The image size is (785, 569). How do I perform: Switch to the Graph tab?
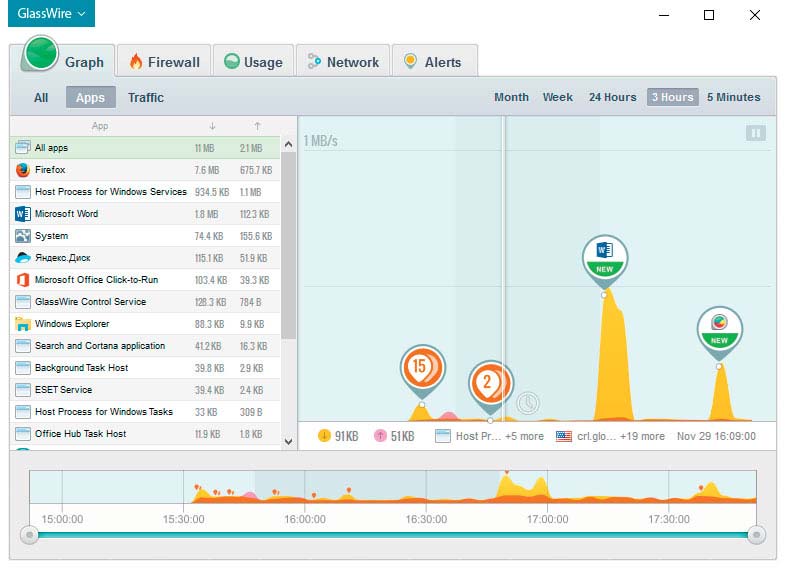point(63,60)
